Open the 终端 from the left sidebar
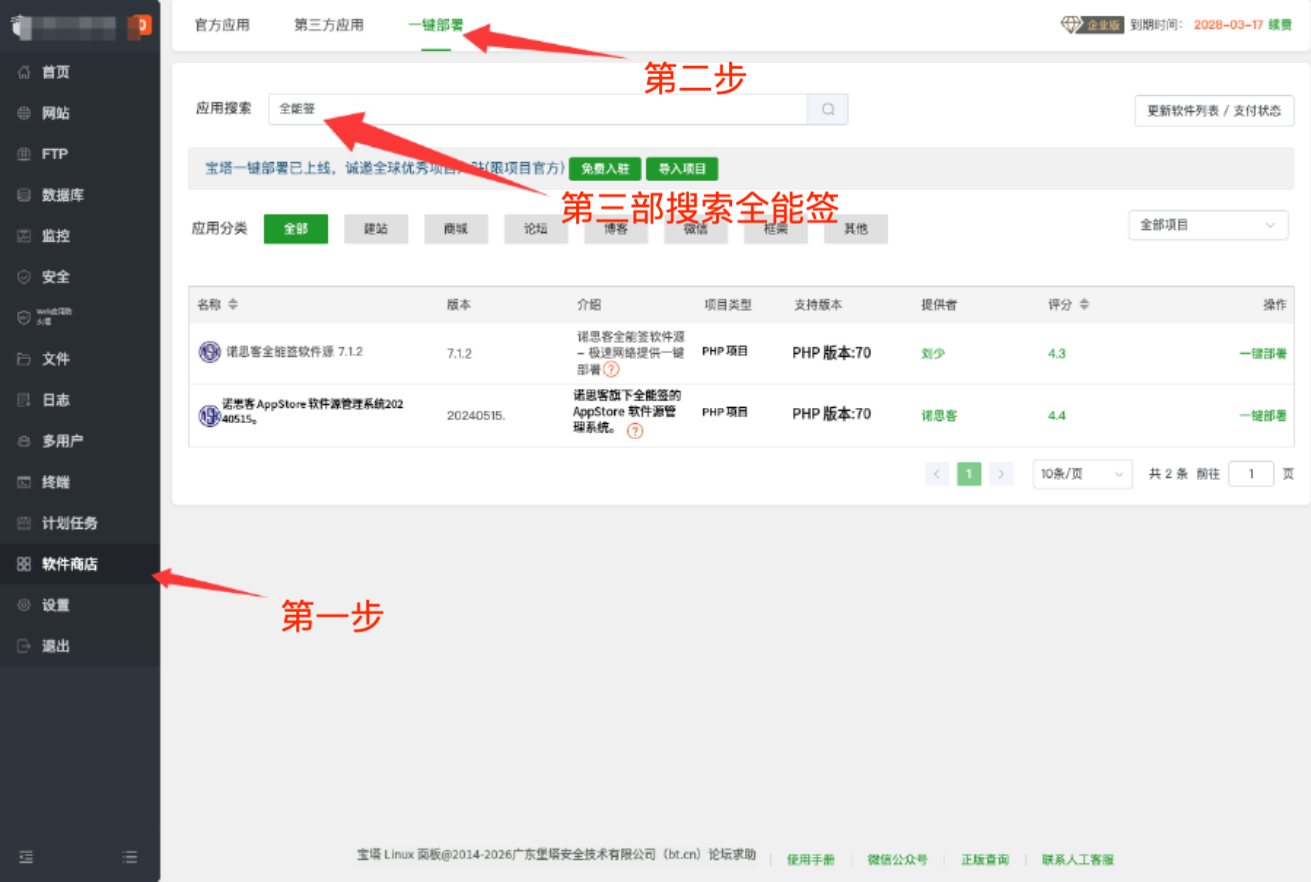 (x=50, y=481)
